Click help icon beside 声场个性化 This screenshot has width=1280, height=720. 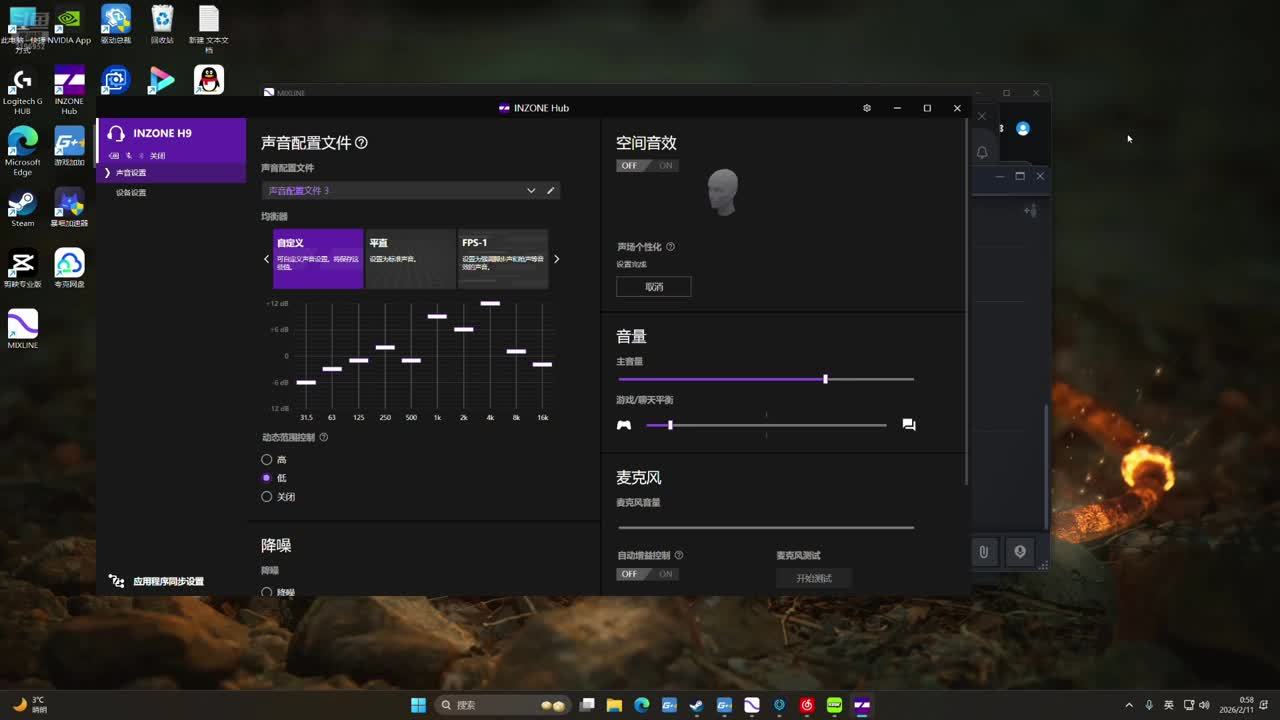[670, 247]
